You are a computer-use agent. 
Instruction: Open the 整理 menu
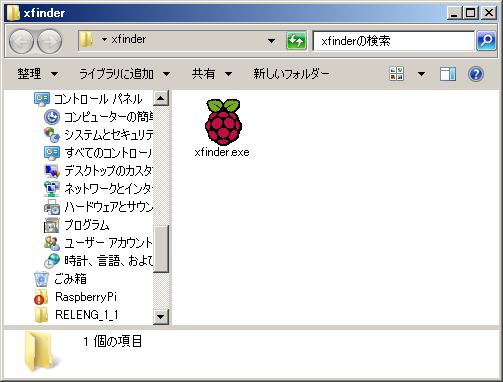click(38, 74)
